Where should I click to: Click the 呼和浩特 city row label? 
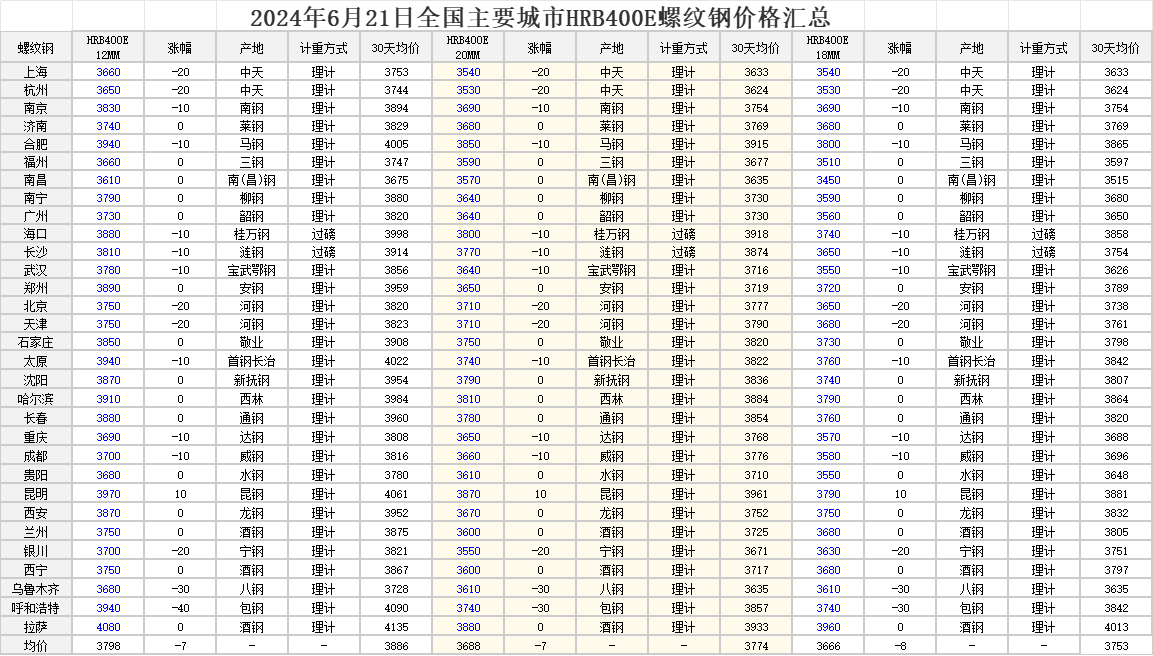36,608
